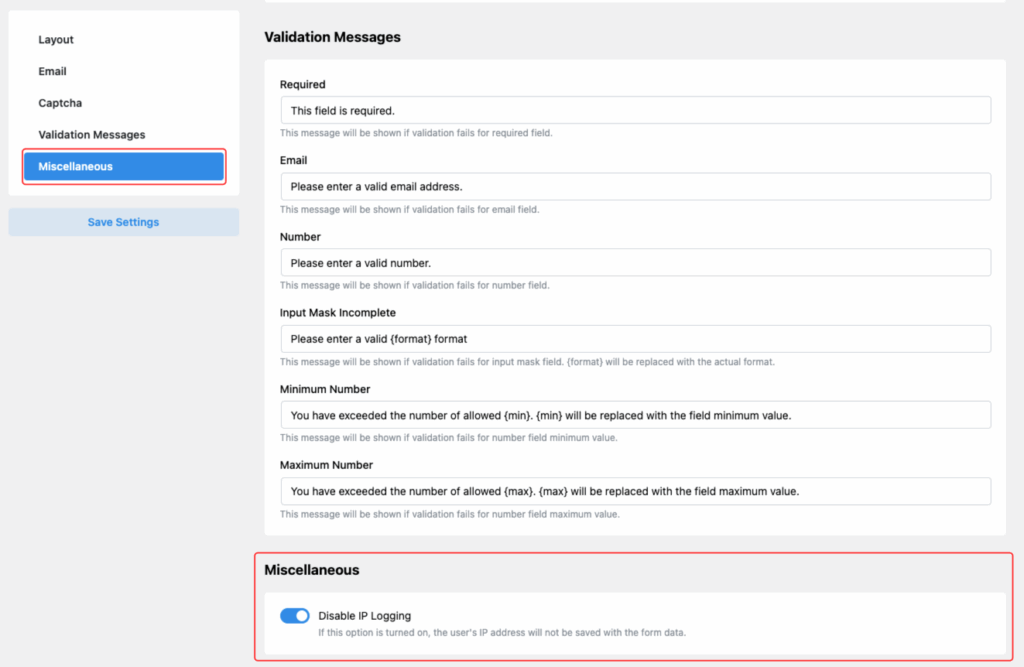1024x667 pixels.
Task: Jump to Validation Messages sidebar item
Action: 91,135
